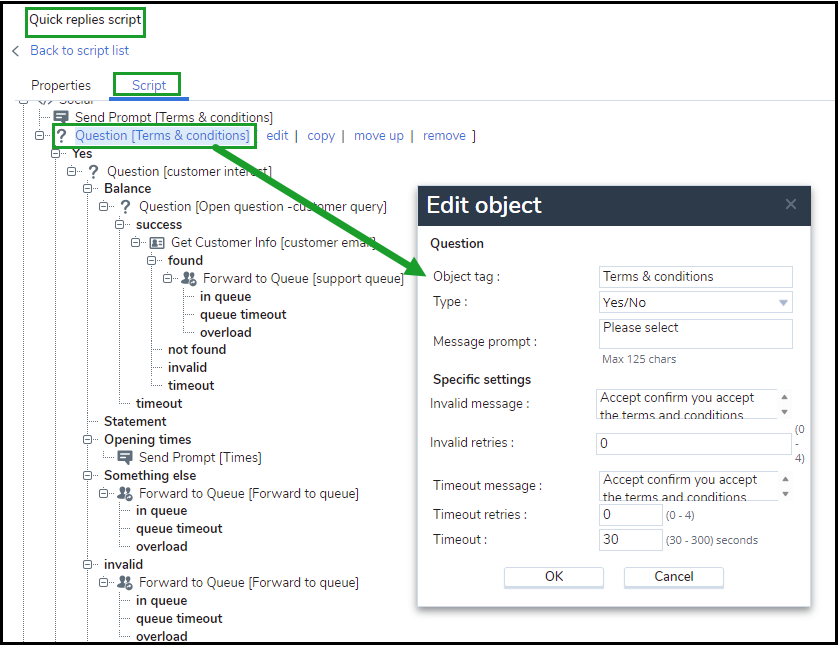Collapse the Balance branch

tap(88, 189)
